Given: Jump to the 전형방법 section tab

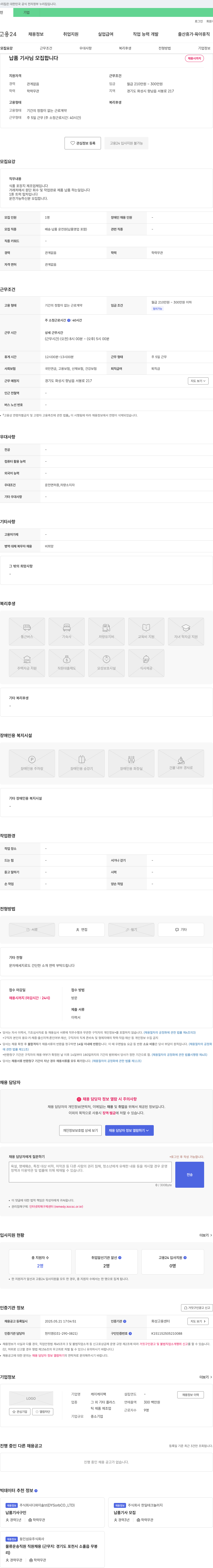Looking at the screenshot, I should point(164,48).
